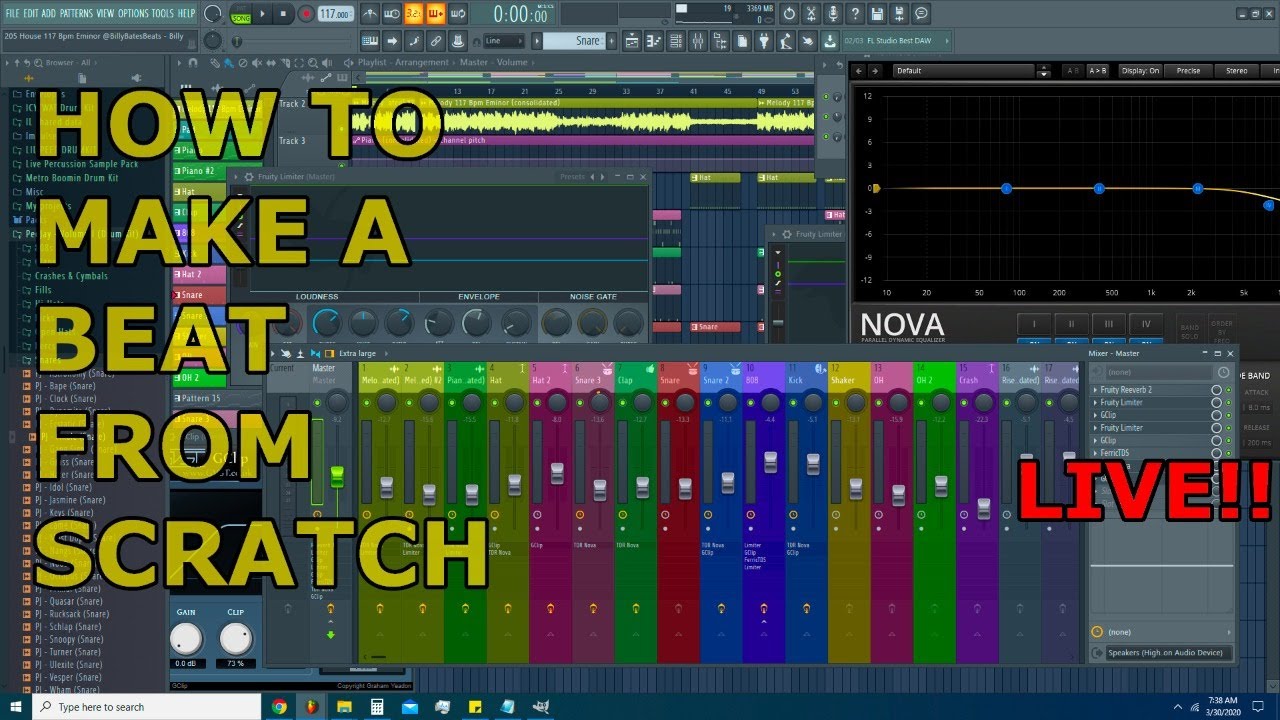Select previous preset arrow in Nova
The height and width of the screenshot is (720, 1280).
point(860,71)
